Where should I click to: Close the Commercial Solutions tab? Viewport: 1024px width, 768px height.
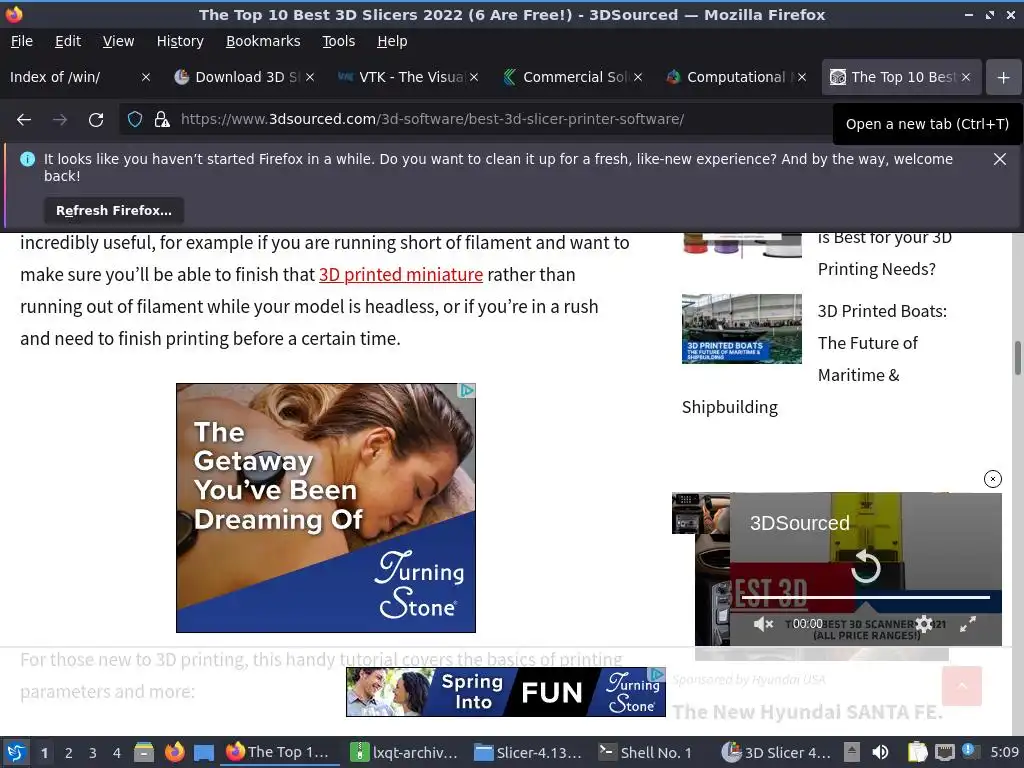pos(638,77)
